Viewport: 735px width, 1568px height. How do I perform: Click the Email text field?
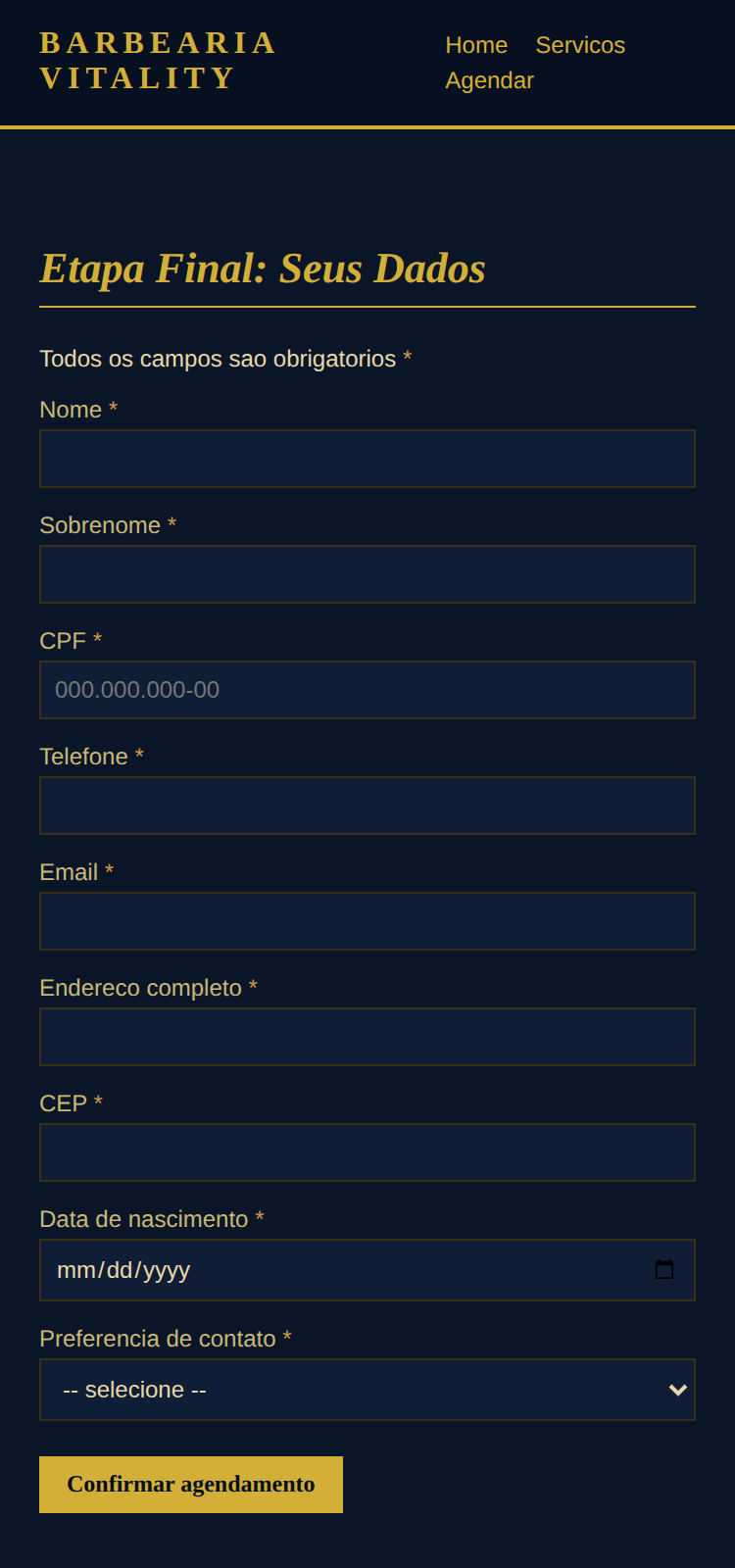pos(367,921)
